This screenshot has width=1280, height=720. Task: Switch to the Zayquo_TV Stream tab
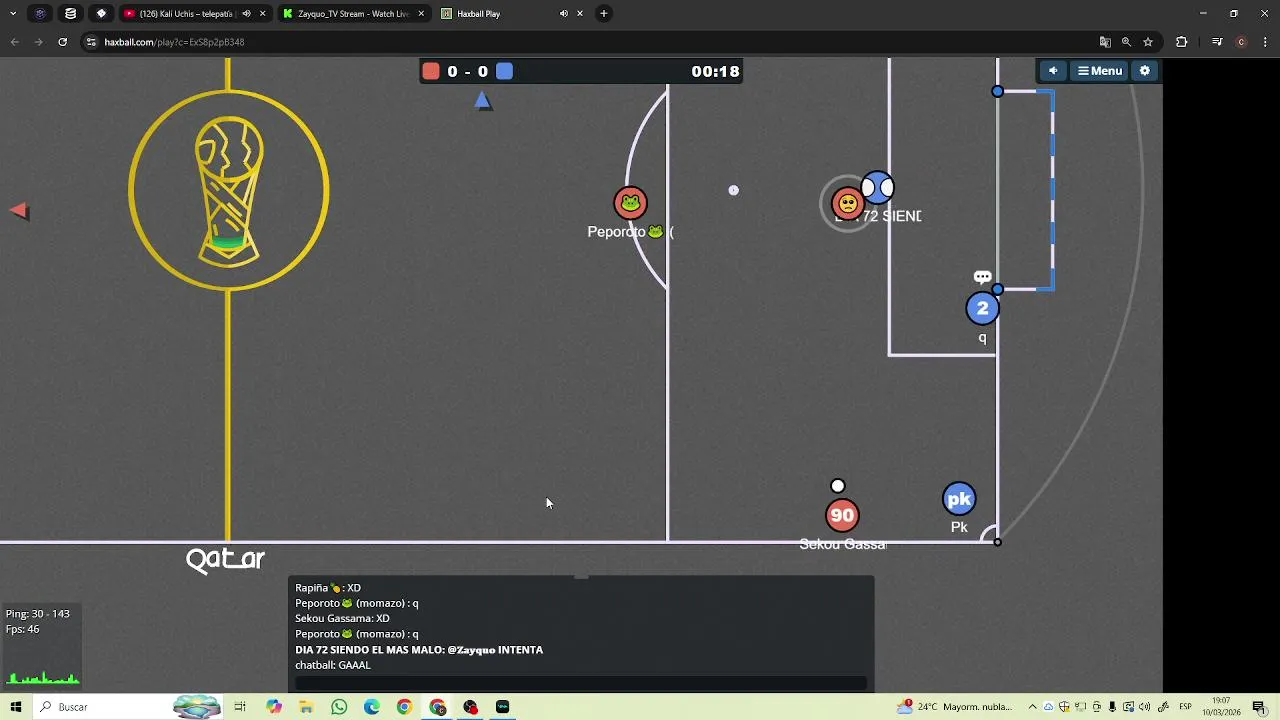coord(353,14)
